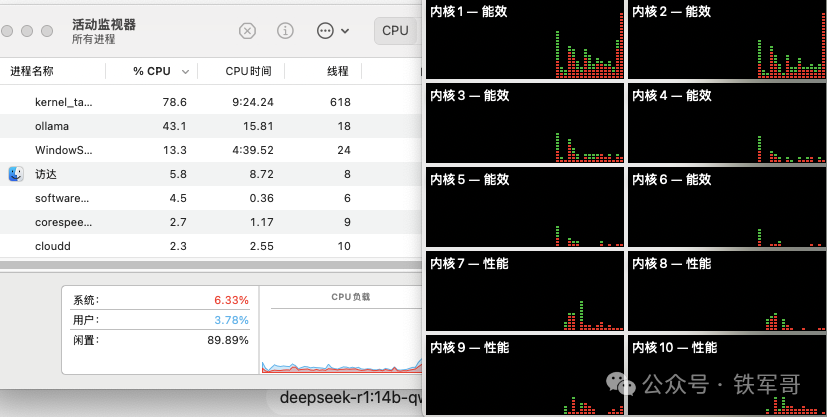Viewport: 827px width, 417px height.
Task: Click the stop process icon in the toolbar
Action: (x=247, y=31)
